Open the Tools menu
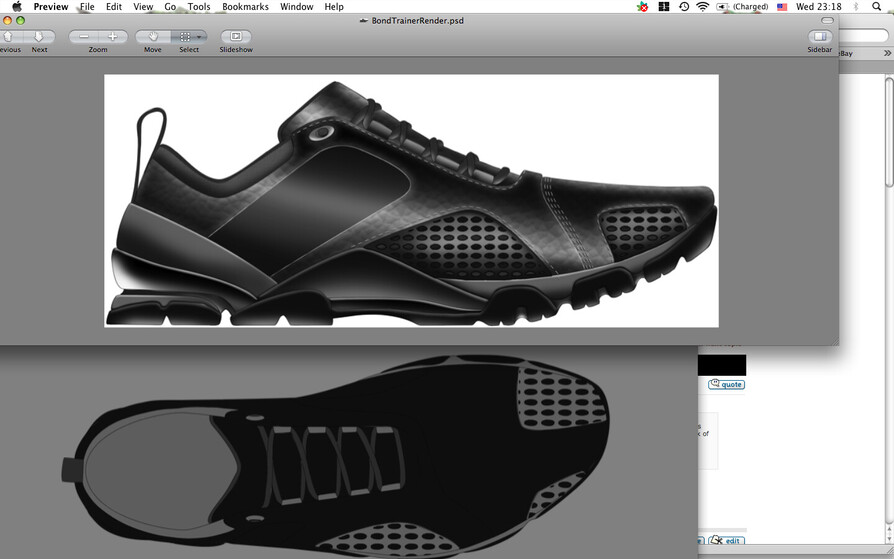The width and height of the screenshot is (894, 559). pyautogui.click(x=199, y=7)
